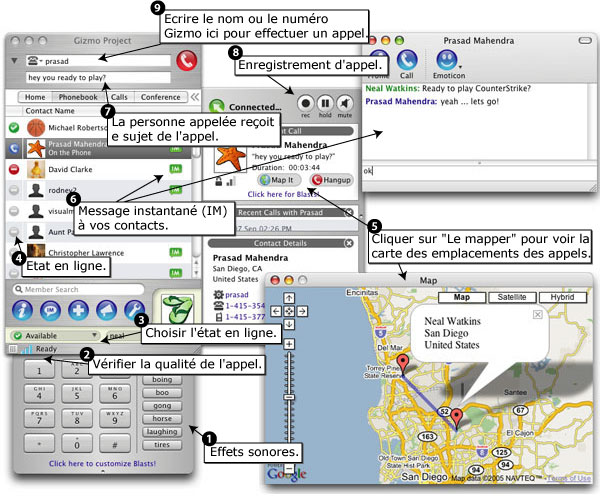Image resolution: width=600 pixels, height=496 pixels.
Task: Mute the call microphone
Action: [x=345, y=103]
